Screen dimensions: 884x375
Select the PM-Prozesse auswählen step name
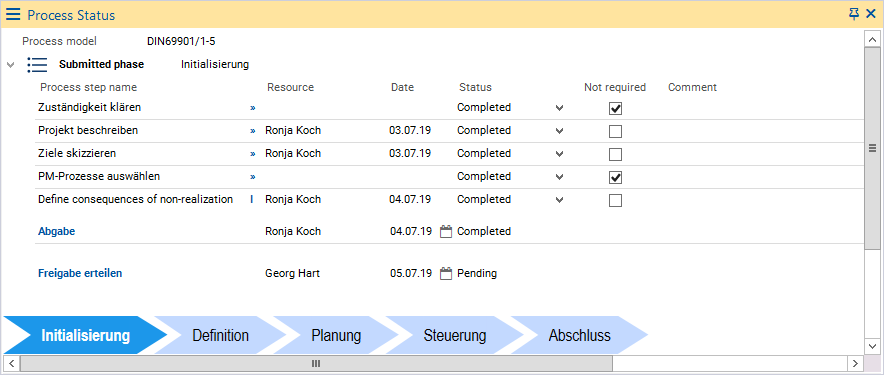point(99,177)
